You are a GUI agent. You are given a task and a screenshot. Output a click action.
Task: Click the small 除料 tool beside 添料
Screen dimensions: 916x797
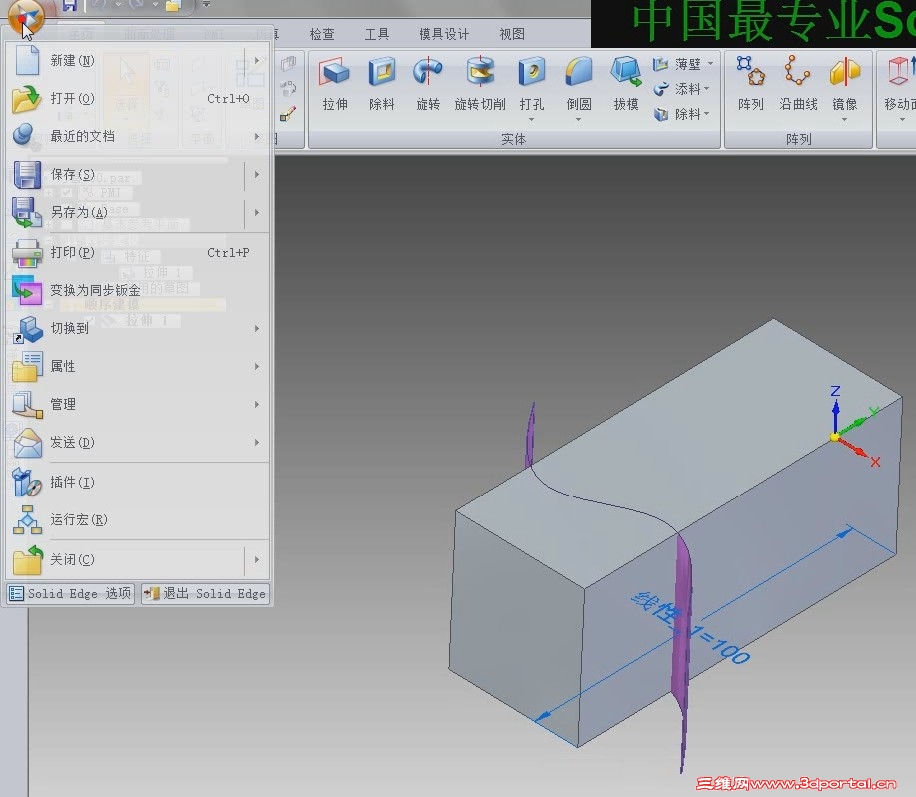click(677, 114)
